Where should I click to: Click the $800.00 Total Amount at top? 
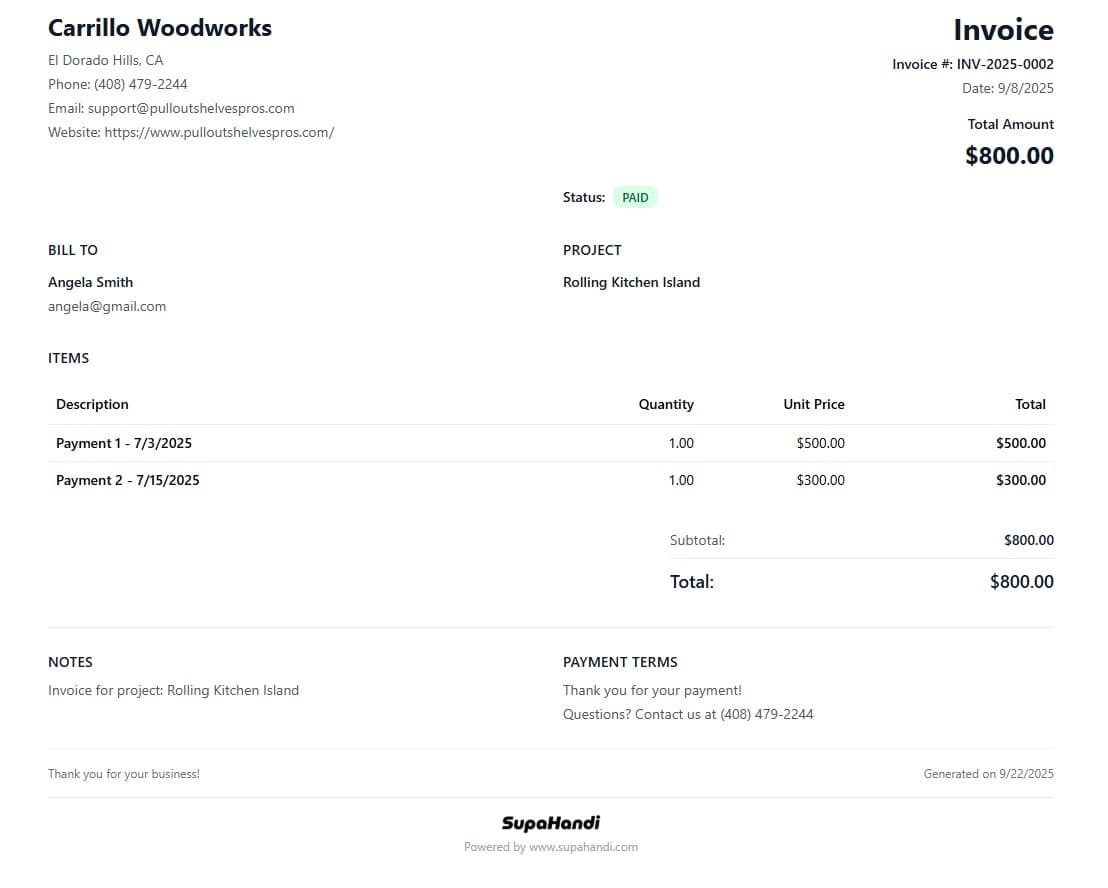[x=1009, y=156]
